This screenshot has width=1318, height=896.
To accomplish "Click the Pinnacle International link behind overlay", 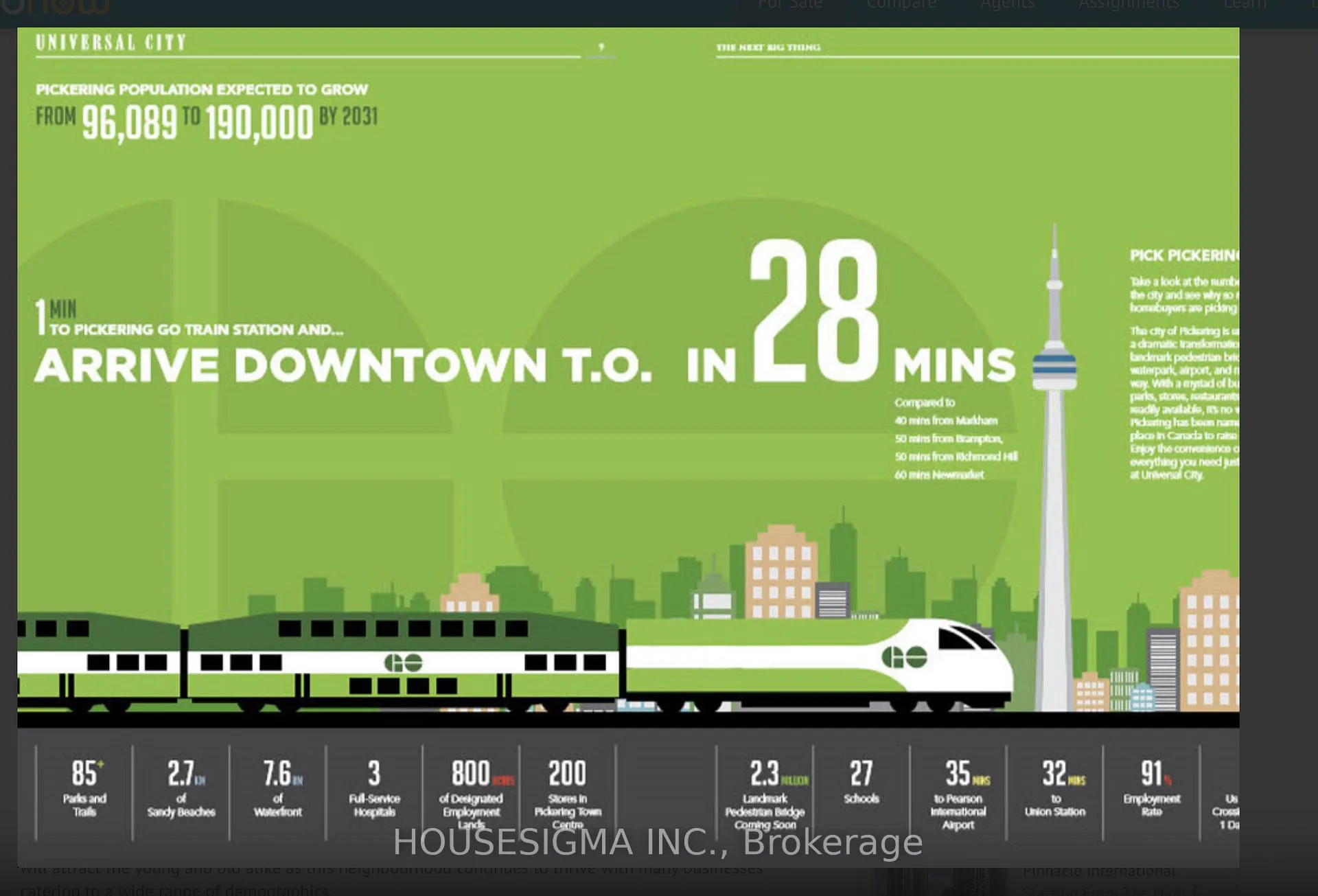I will pos(1098,871).
